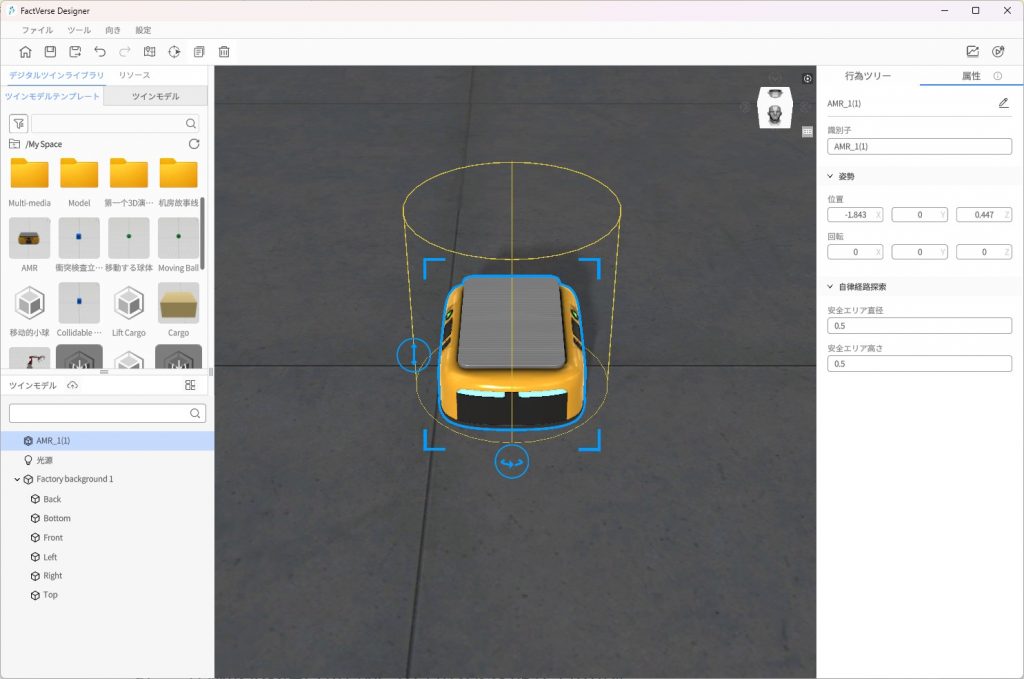Open the ファイル menu

click(x=37, y=30)
